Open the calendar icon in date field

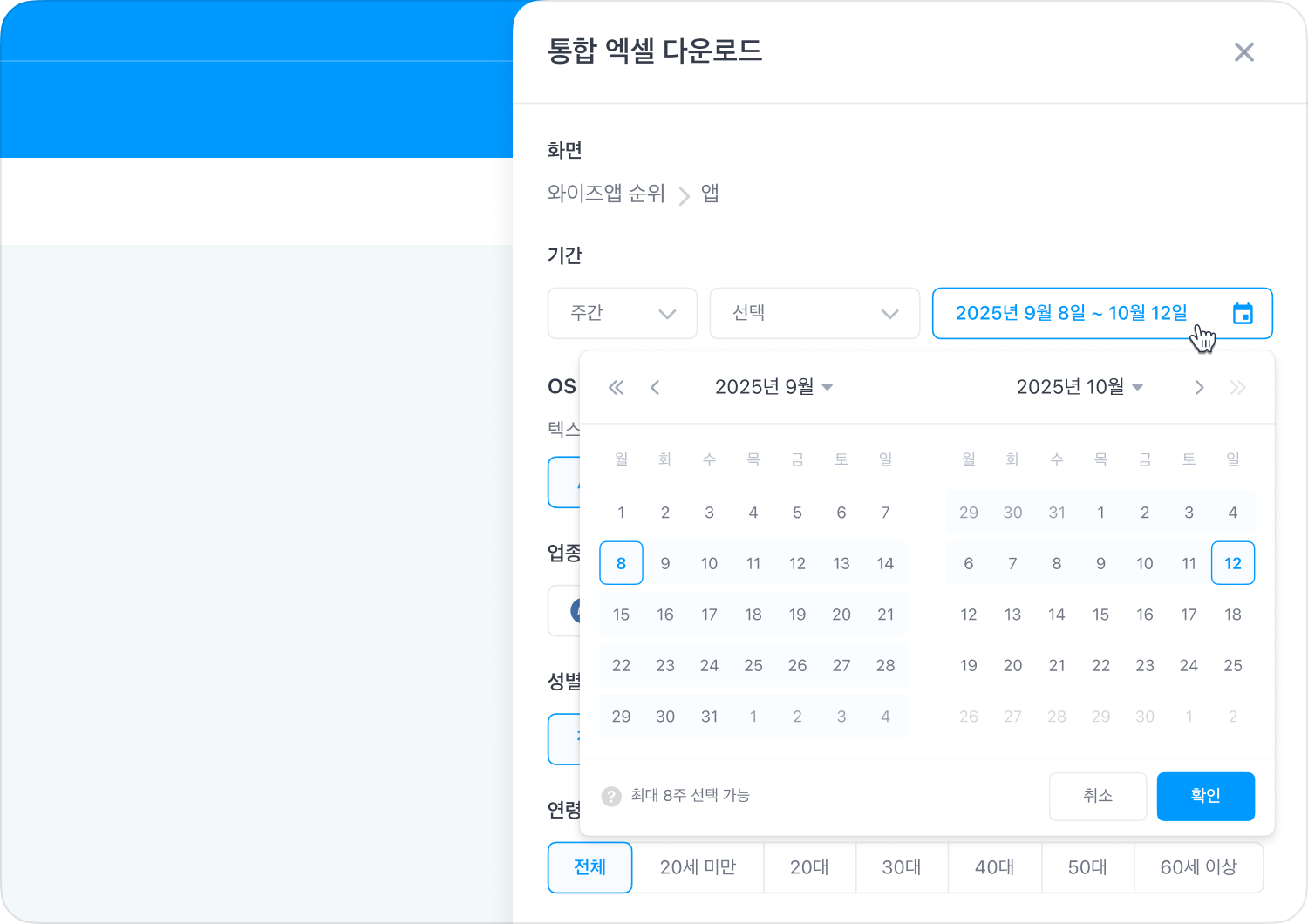point(1243,314)
